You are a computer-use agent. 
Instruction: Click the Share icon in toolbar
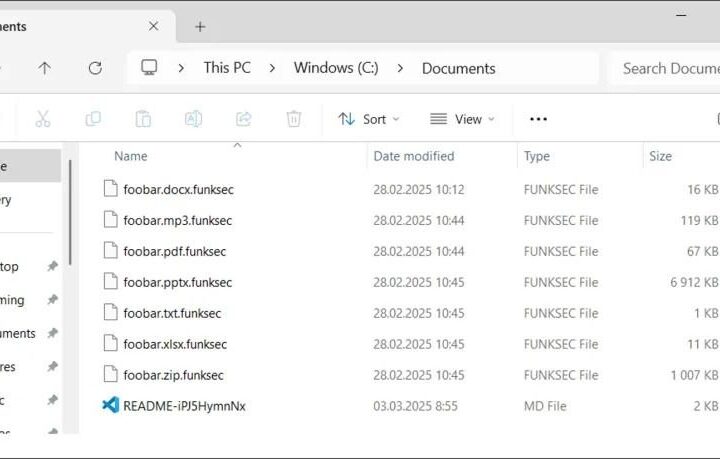243,119
